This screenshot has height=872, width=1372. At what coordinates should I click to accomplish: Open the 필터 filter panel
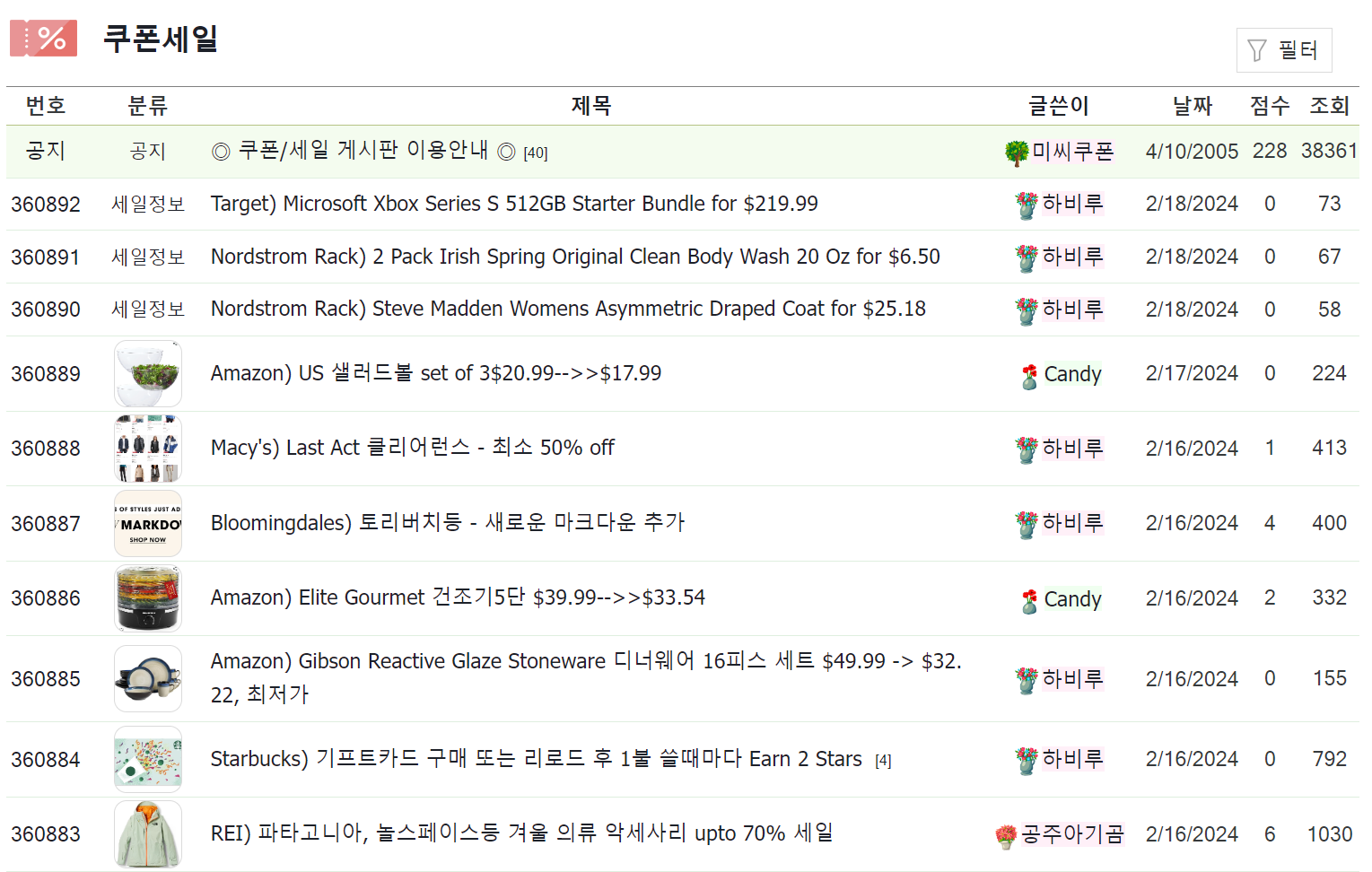pos(1284,50)
